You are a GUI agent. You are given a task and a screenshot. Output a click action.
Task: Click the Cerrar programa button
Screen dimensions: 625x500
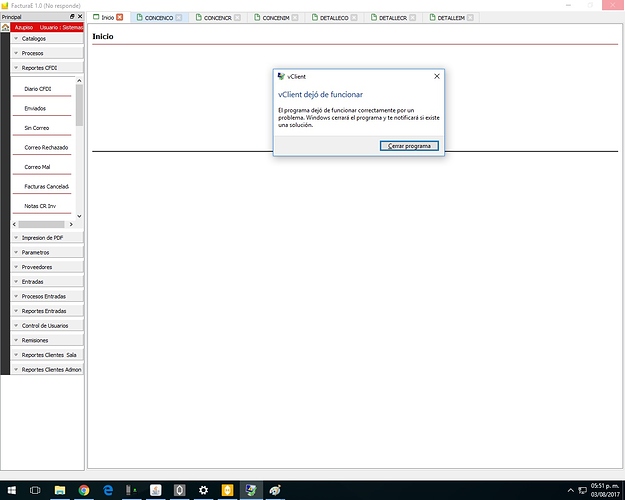tap(409, 146)
